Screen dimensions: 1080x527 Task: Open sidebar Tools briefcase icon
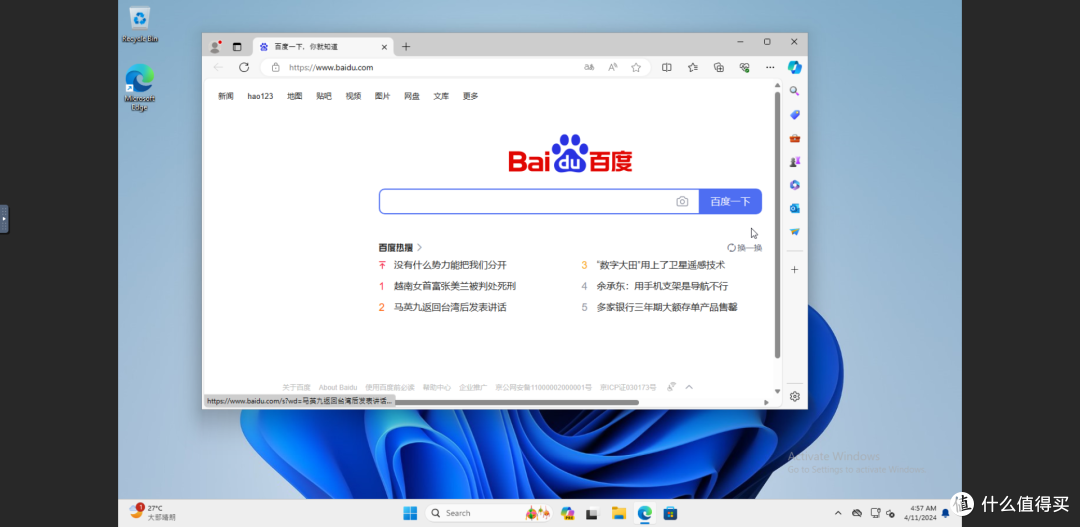[x=794, y=138]
